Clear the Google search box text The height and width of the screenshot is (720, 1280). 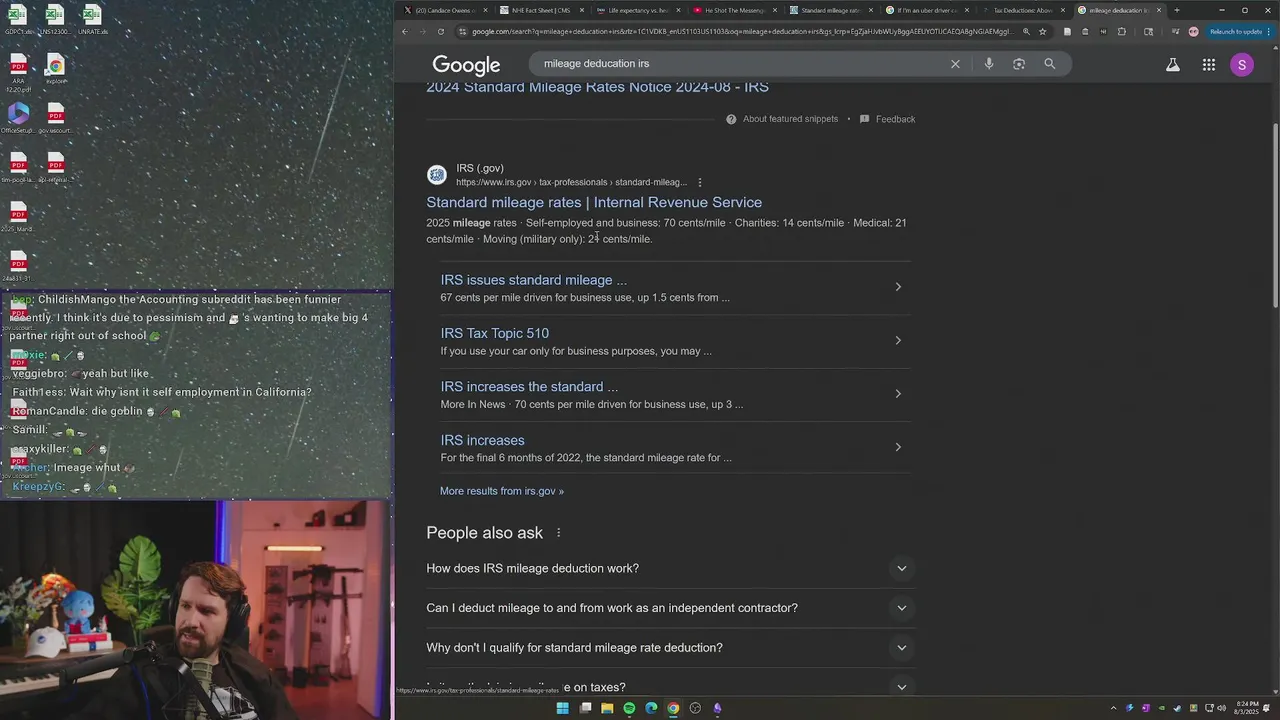(x=955, y=64)
